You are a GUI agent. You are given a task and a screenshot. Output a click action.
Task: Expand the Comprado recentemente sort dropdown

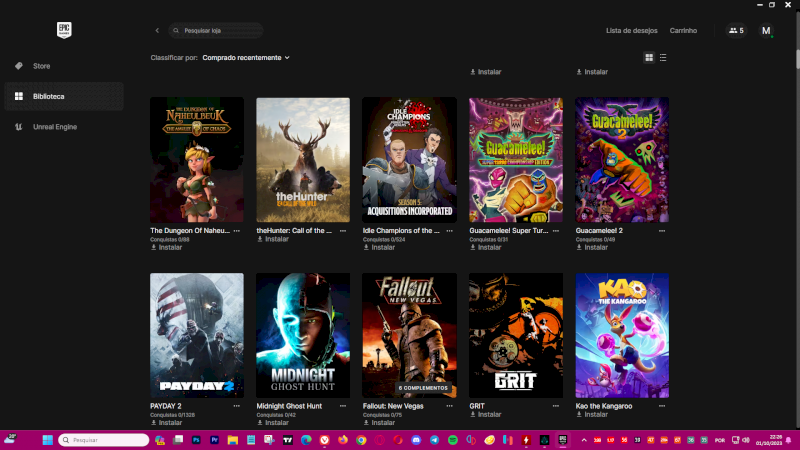click(x=245, y=58)
